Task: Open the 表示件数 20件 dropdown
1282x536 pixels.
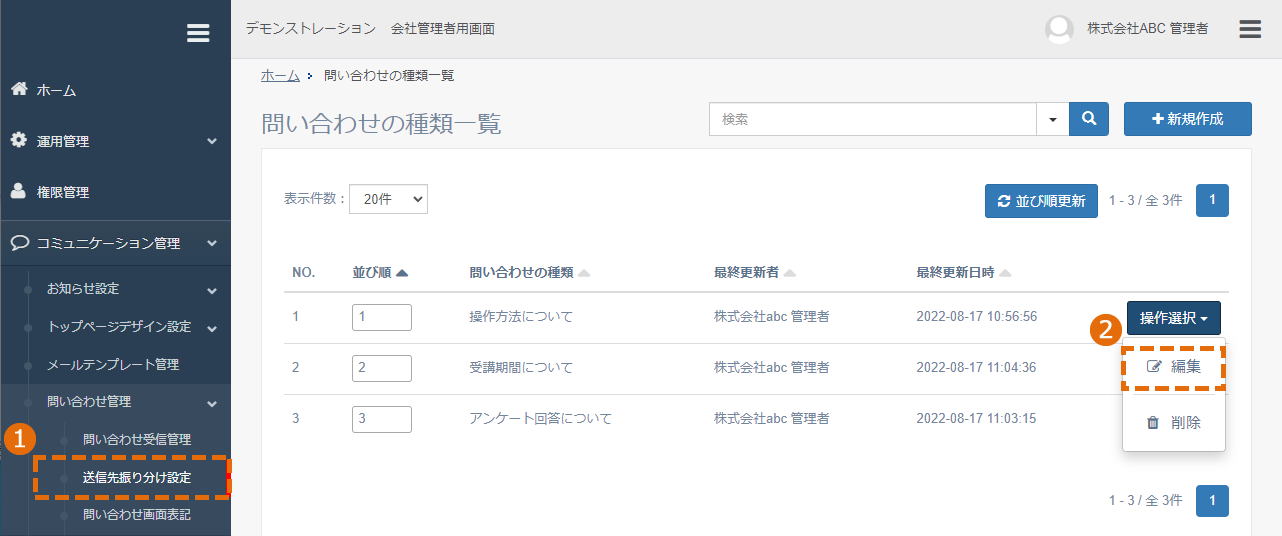Action: tap(388, 199)
